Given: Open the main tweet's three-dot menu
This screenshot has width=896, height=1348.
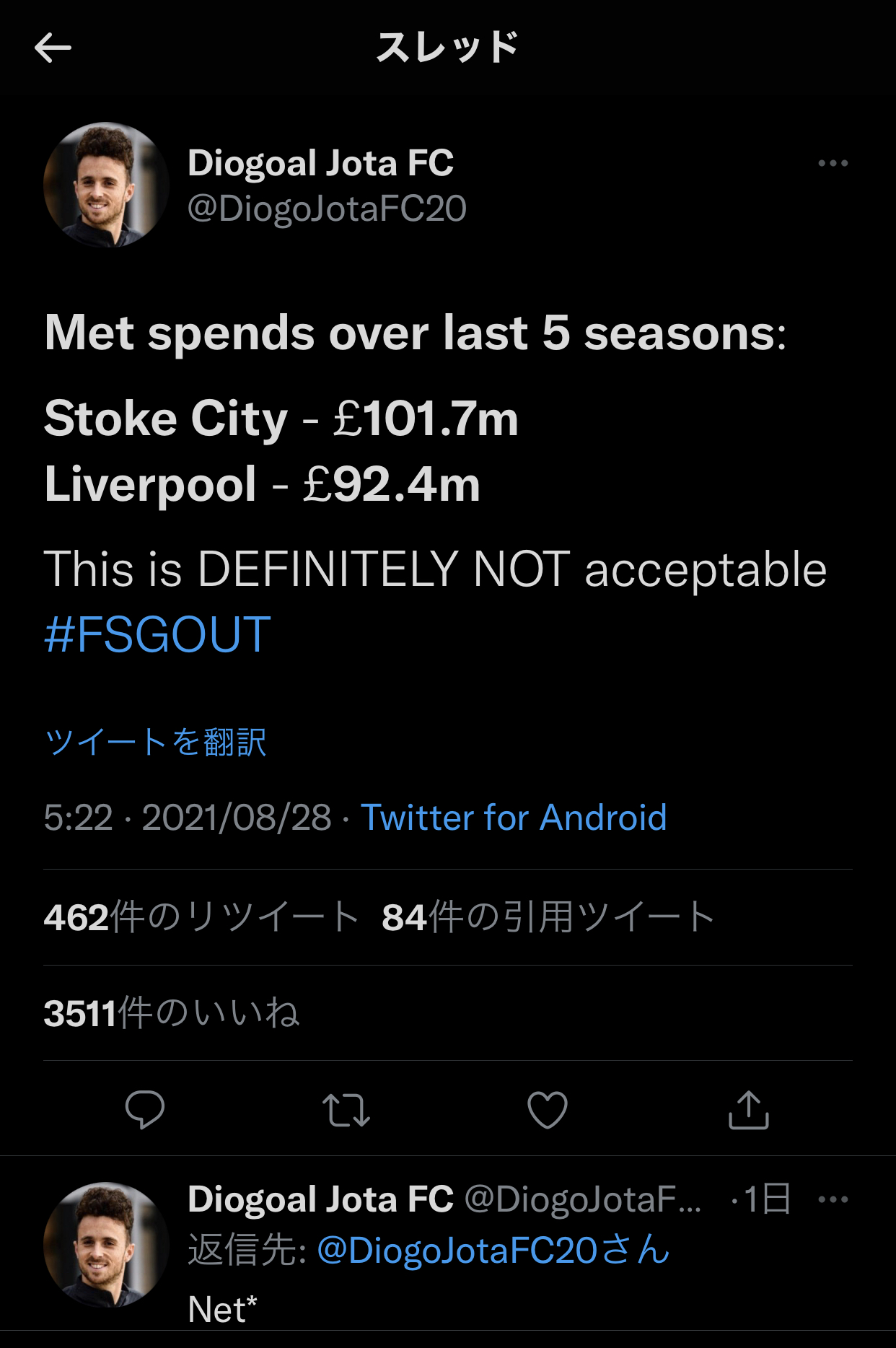Looking at the screenshot, I should (833, 163).
